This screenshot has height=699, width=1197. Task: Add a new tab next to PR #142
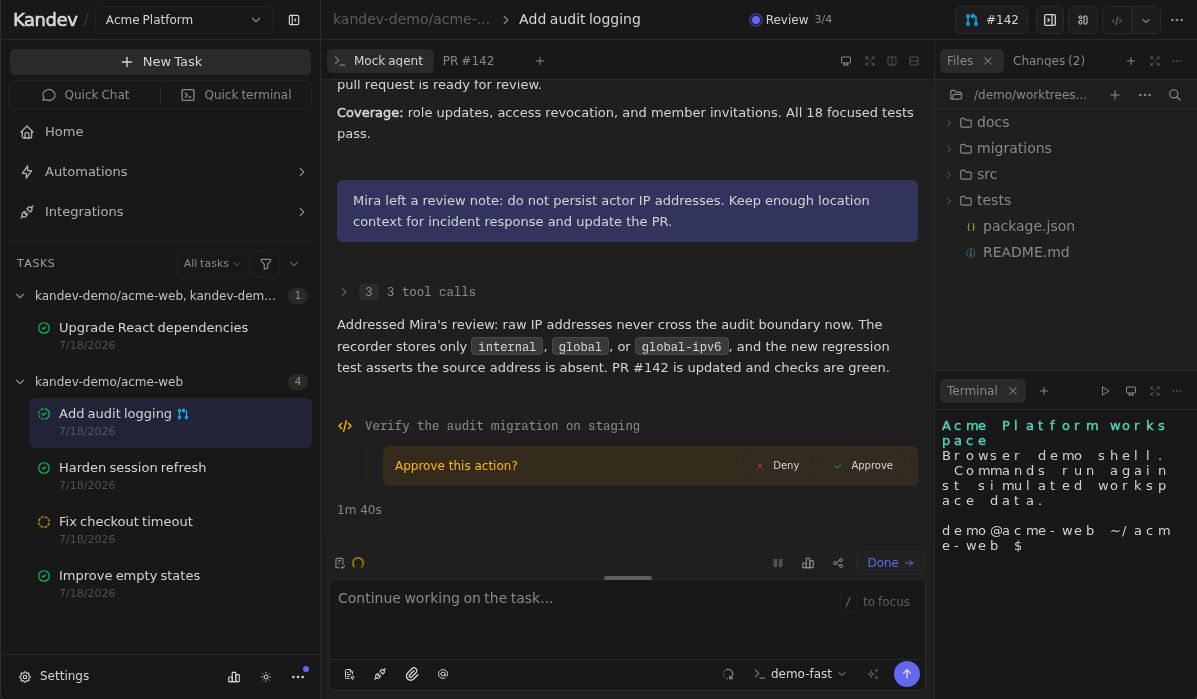click(540, 61)
